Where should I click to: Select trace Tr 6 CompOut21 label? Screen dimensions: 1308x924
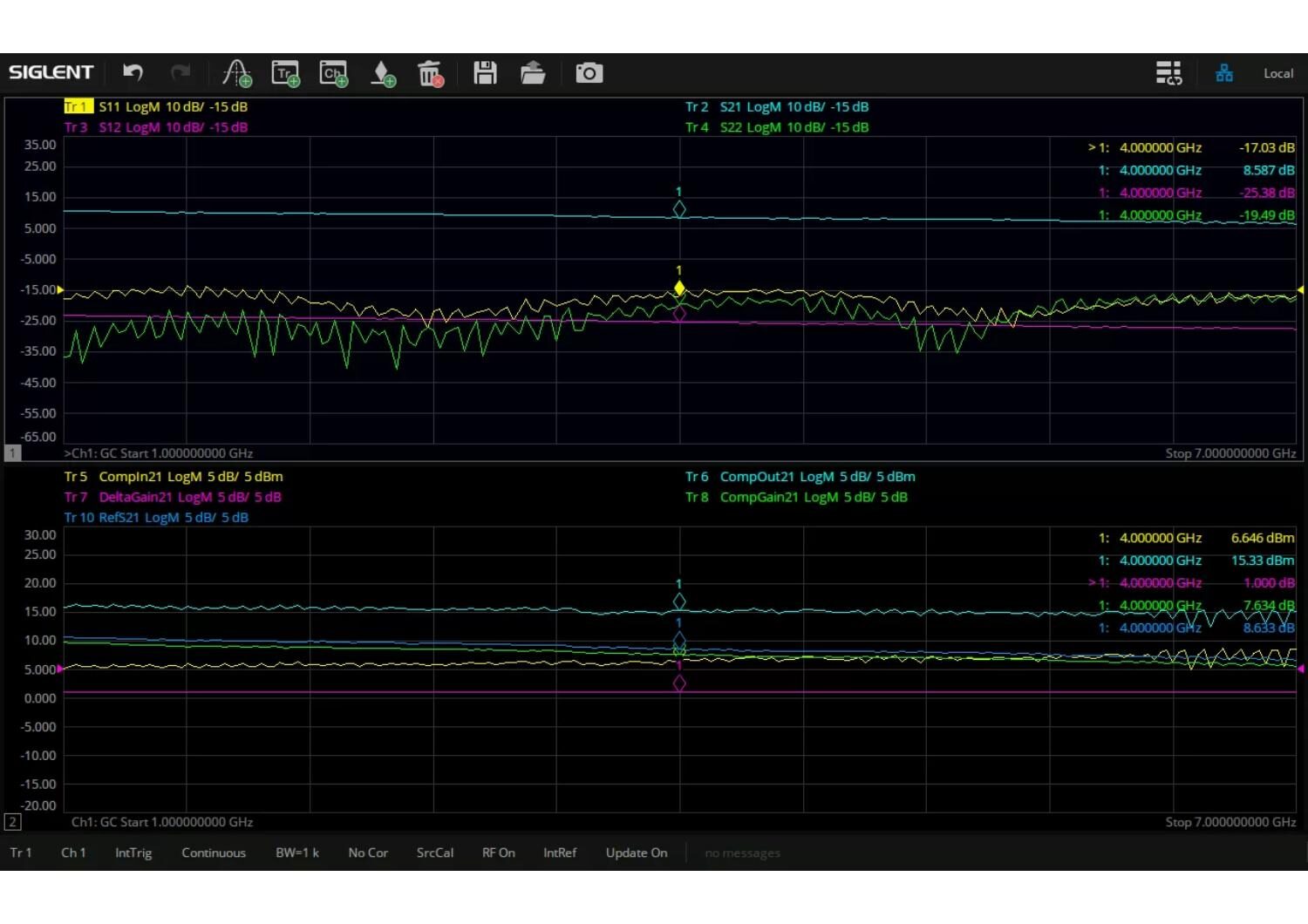click(x=800, y=477)
